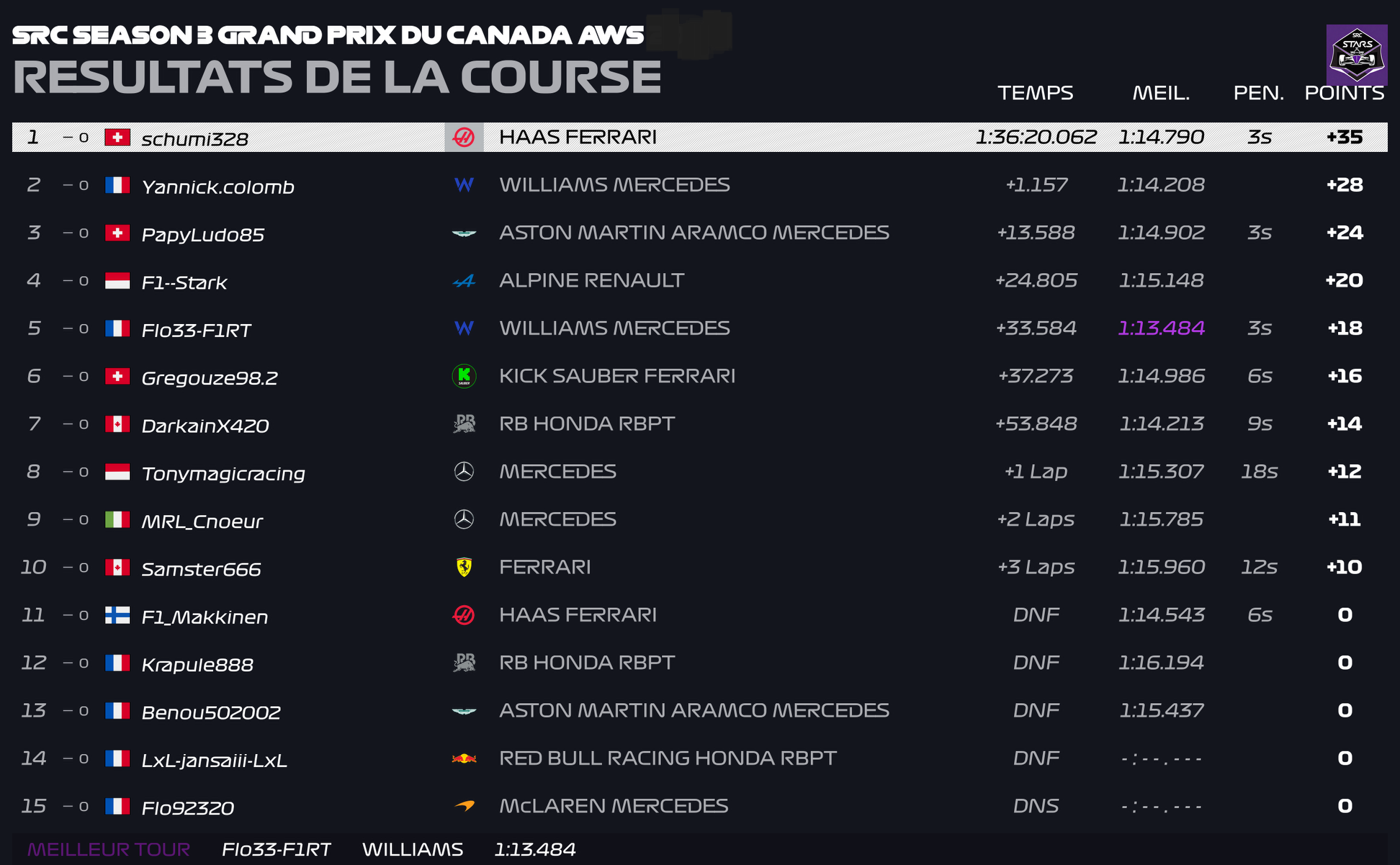Viewport: 1400px width, 865px height.
Task: Click the Finnish flag next to F1_Makkinen
Action: (117, 615)
